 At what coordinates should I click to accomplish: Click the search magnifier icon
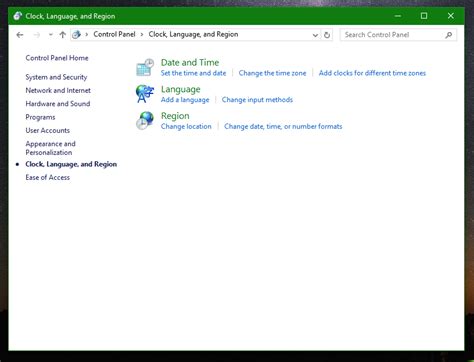click(449, 35)
